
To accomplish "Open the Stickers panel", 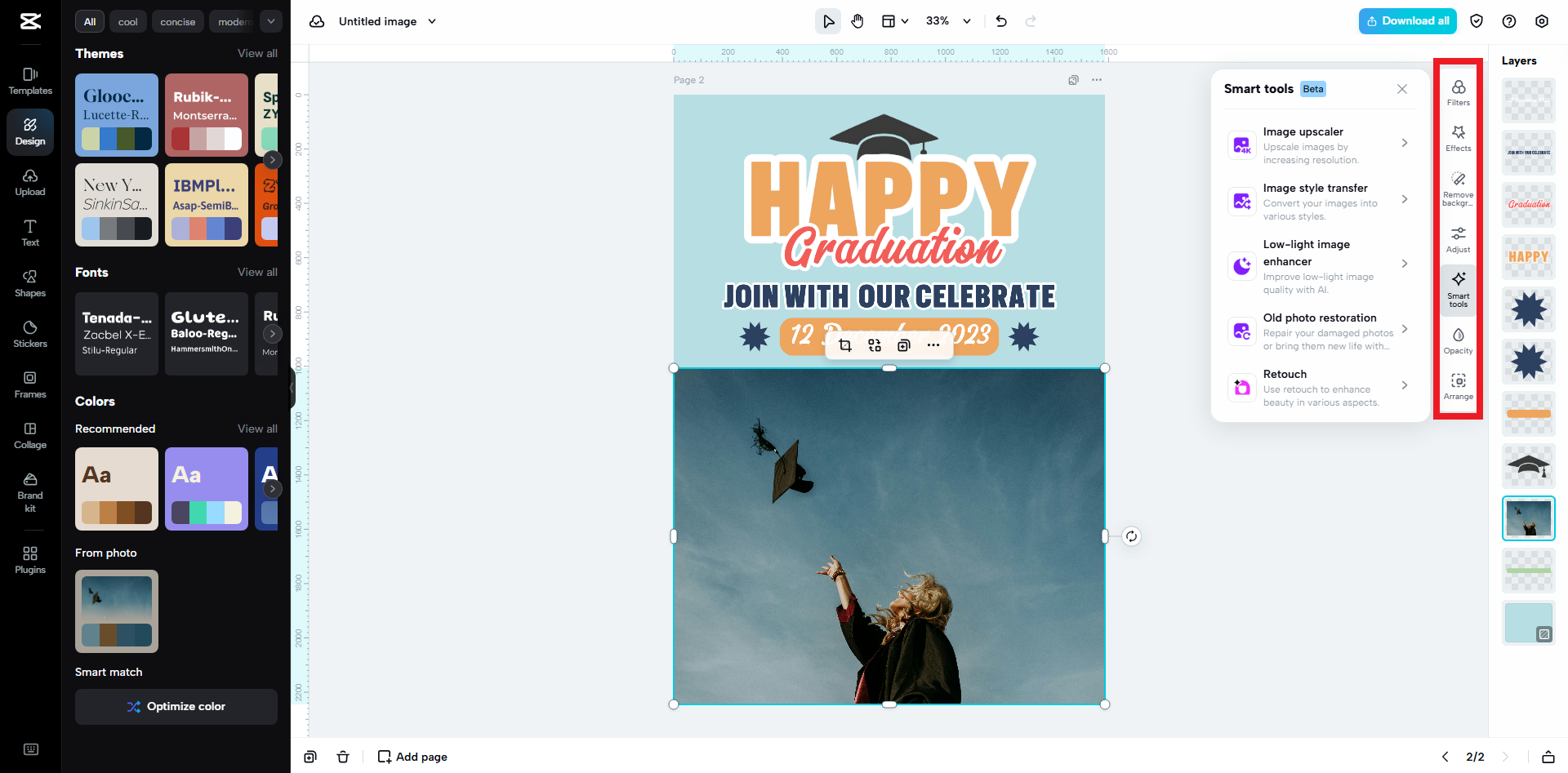I will (x=29, y=334).
